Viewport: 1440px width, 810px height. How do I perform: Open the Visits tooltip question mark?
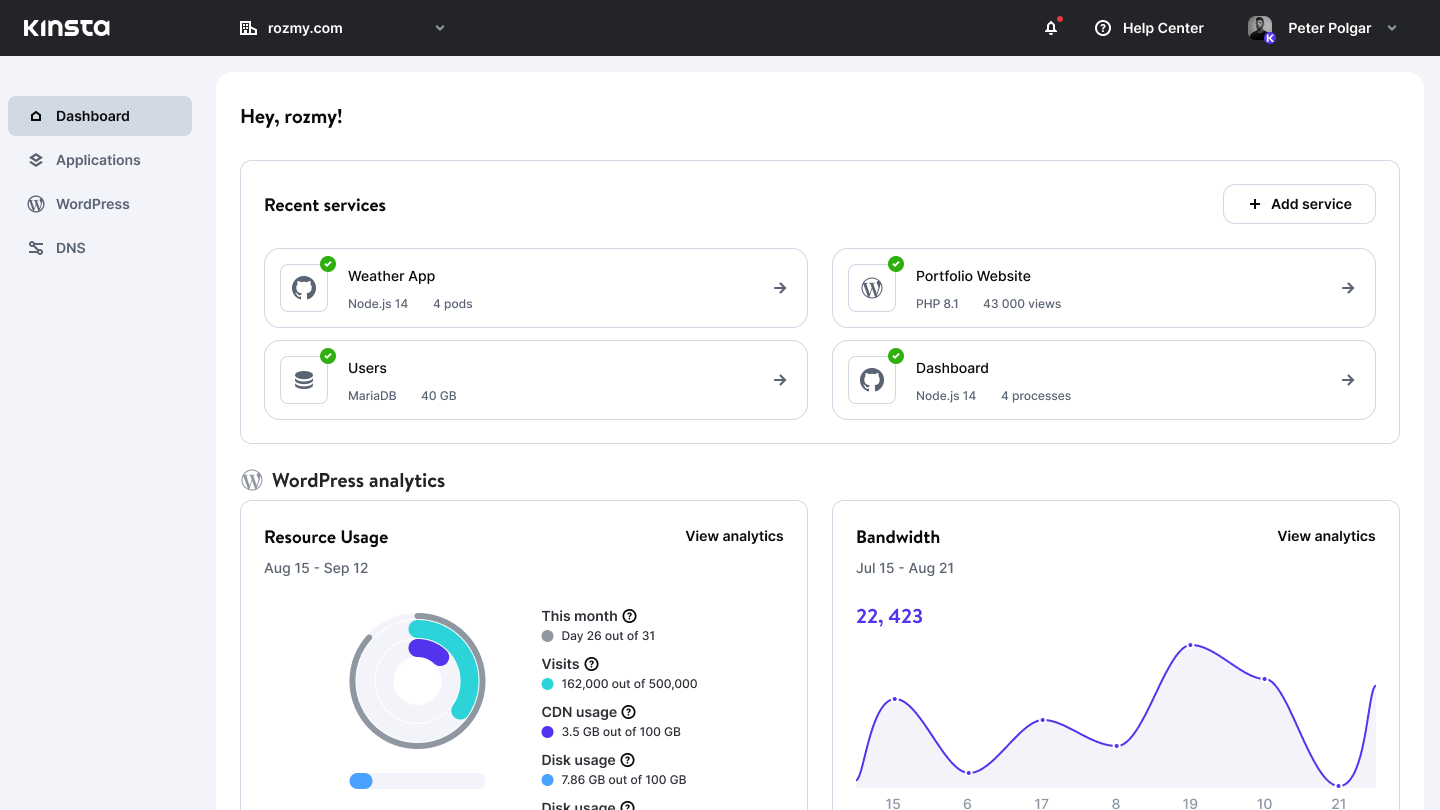click(592, 663)
